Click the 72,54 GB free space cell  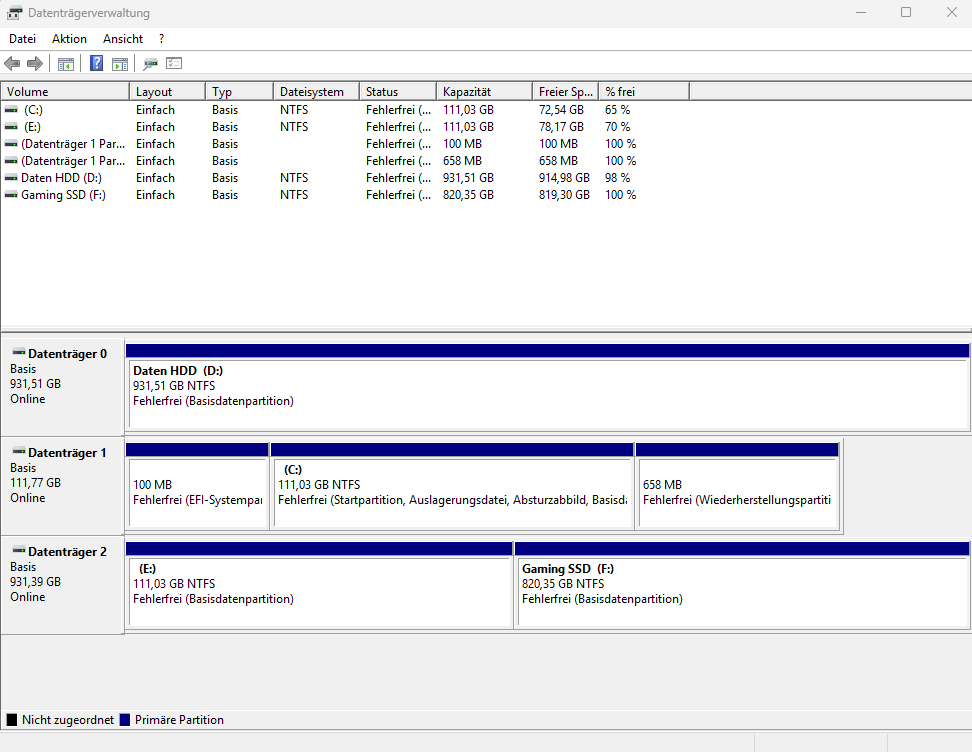click(561, 110)
